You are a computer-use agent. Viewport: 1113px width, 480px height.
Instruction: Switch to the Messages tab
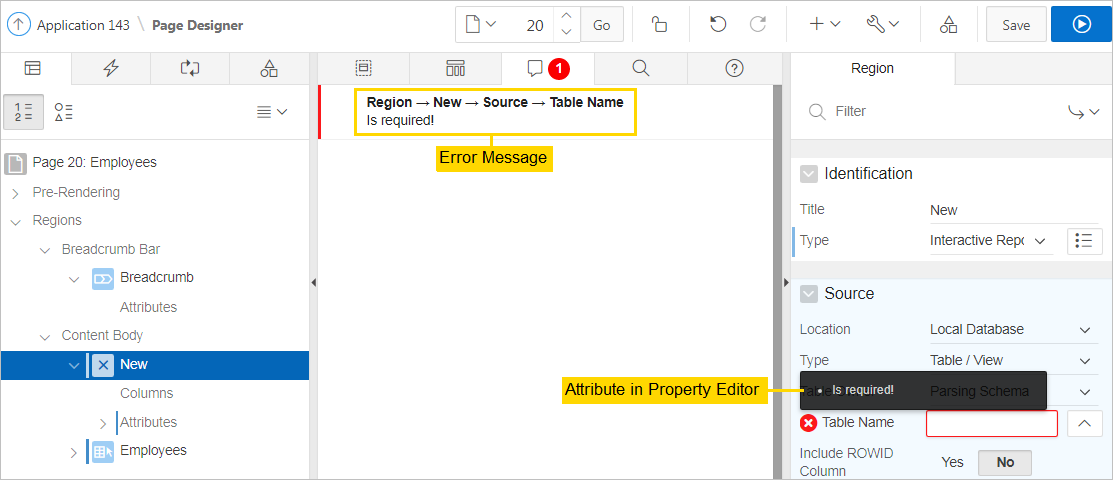point(547,68)
